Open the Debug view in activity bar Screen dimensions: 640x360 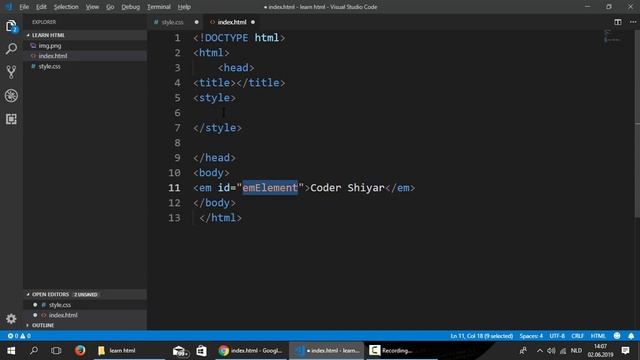click(x=11, y=96)
